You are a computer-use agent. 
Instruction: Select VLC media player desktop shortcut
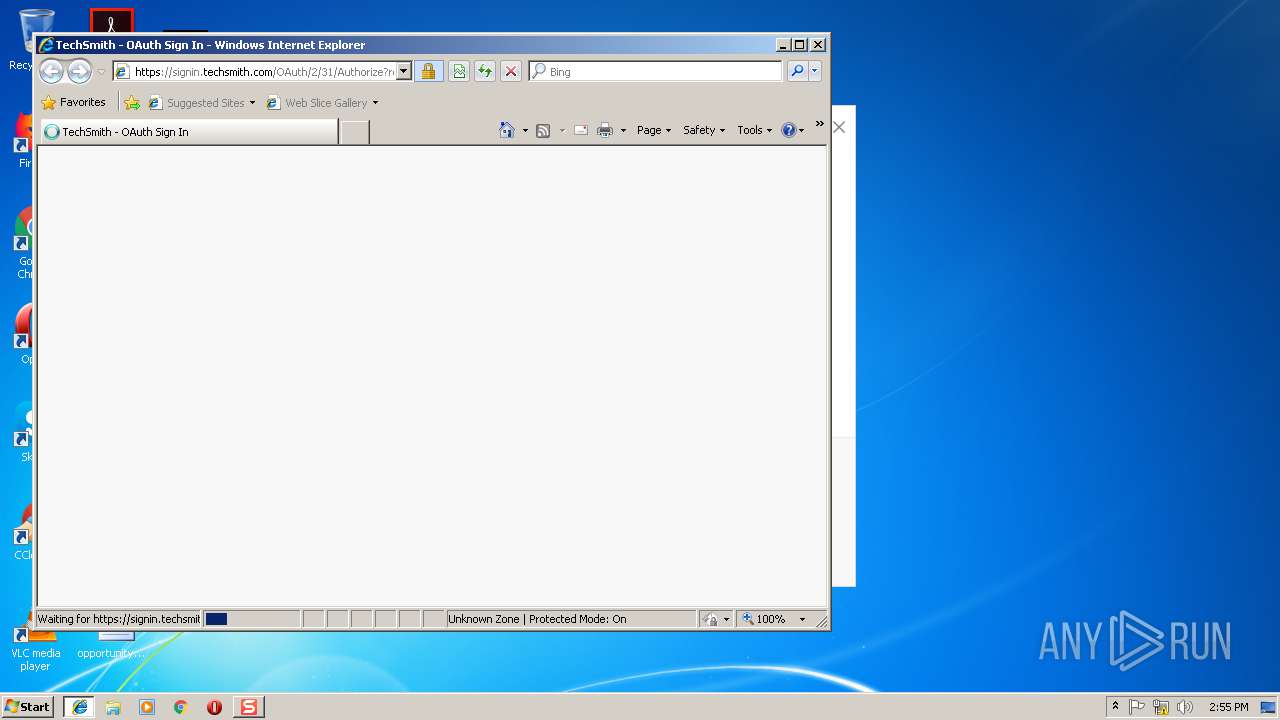(x=35, y=649)
